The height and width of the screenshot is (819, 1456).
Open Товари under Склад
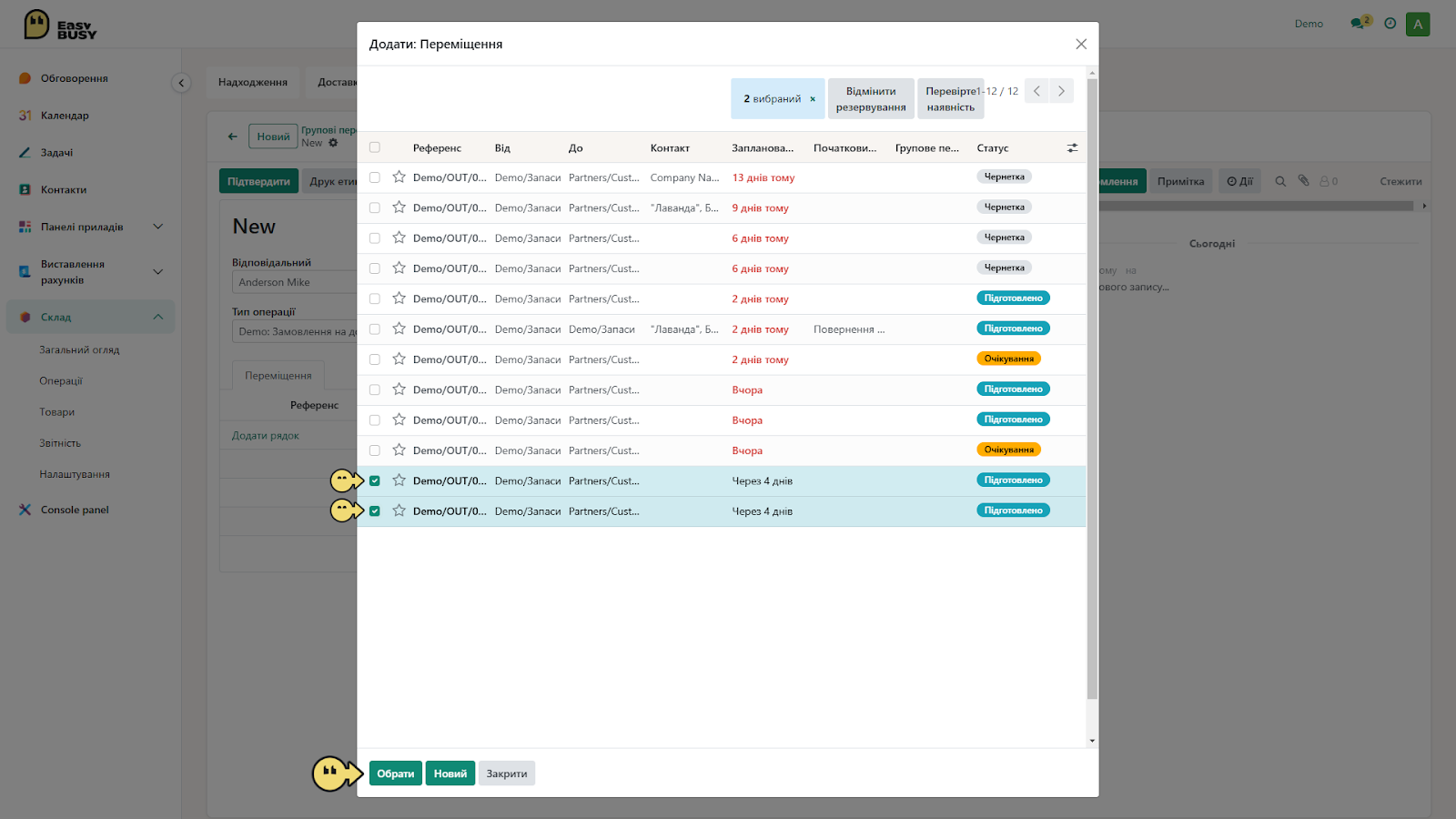pos(56,411)
